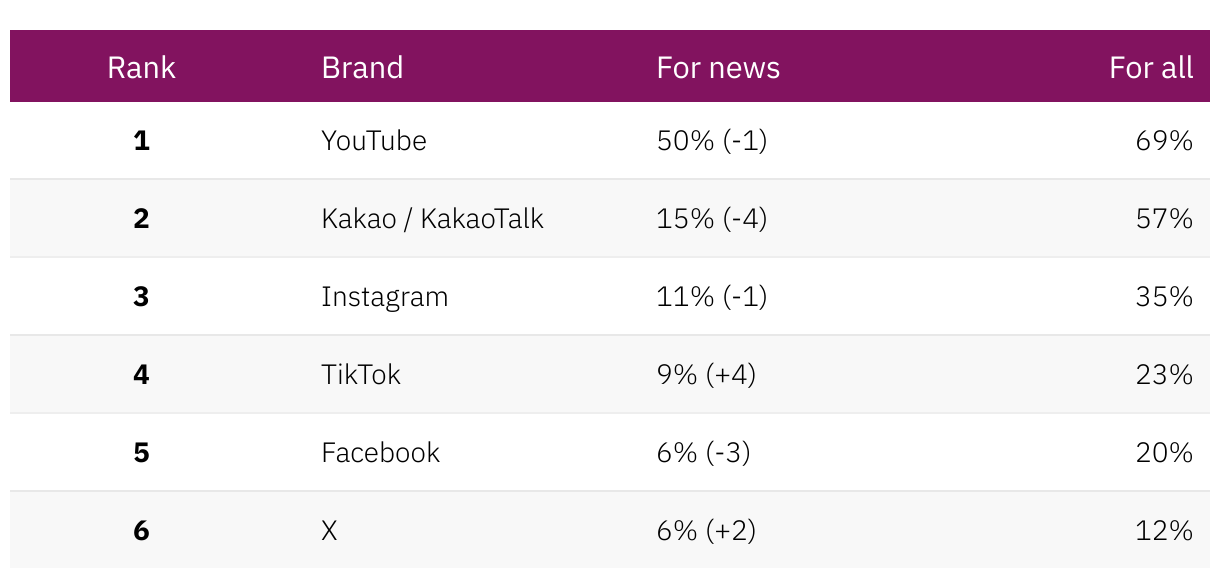Click KakaoTalk's 15% (-4) news value
This screenshot has width=1220, height=578.
(x=712, y=219)
